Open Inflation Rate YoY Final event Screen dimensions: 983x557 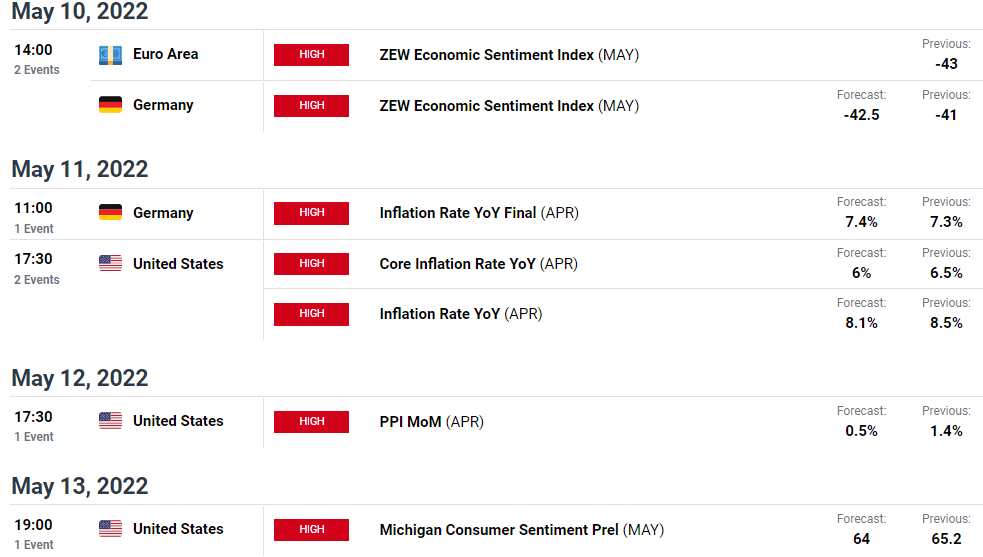coord(458,213)
